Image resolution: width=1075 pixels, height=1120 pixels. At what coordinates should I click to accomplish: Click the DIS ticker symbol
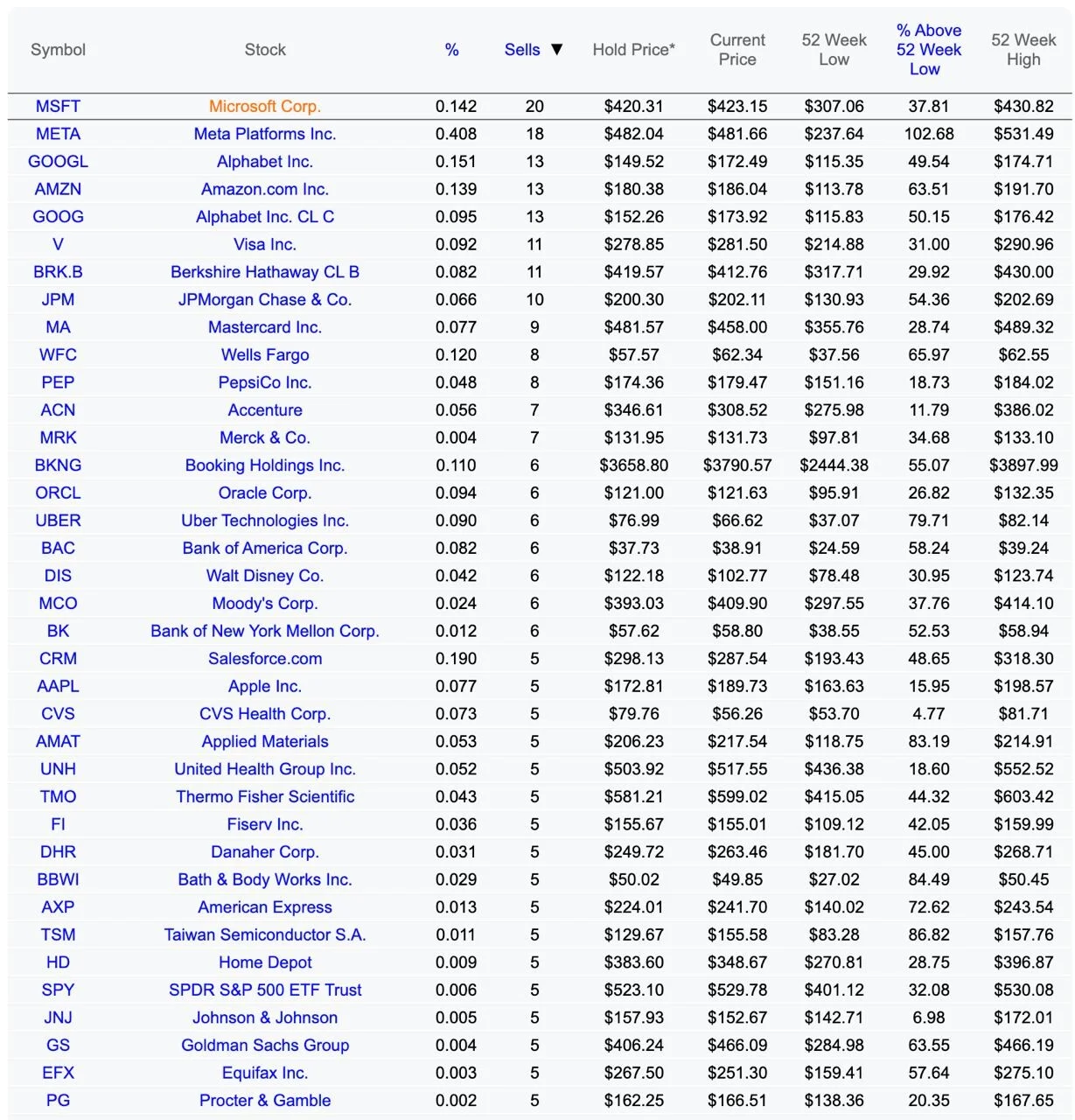pyautogui.click(x=58, y=576)
